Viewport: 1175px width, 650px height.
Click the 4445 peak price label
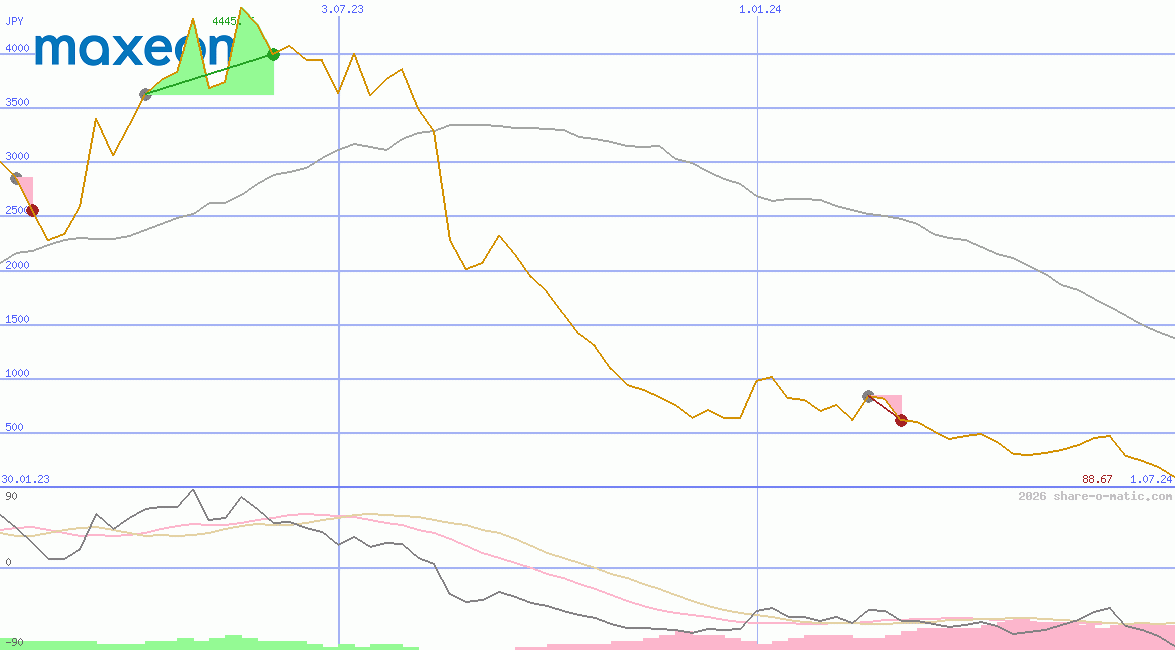(225, 18)
